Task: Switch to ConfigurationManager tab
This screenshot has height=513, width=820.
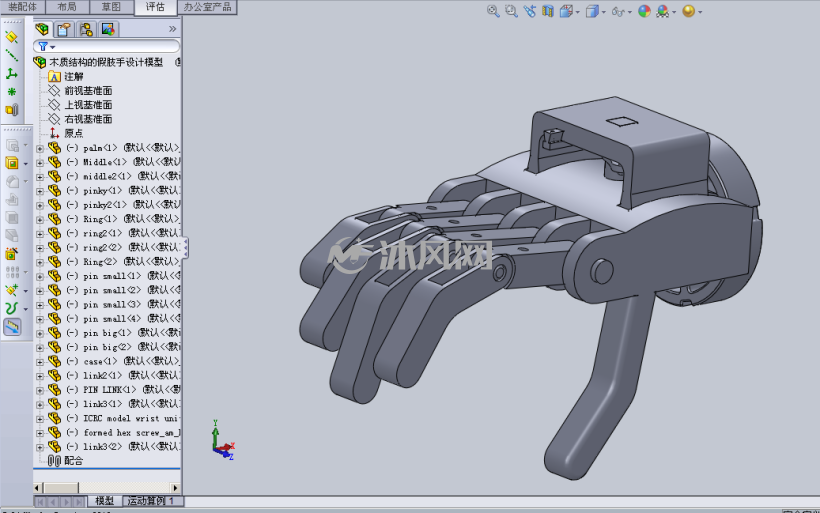Action: (x=86, y=29)
